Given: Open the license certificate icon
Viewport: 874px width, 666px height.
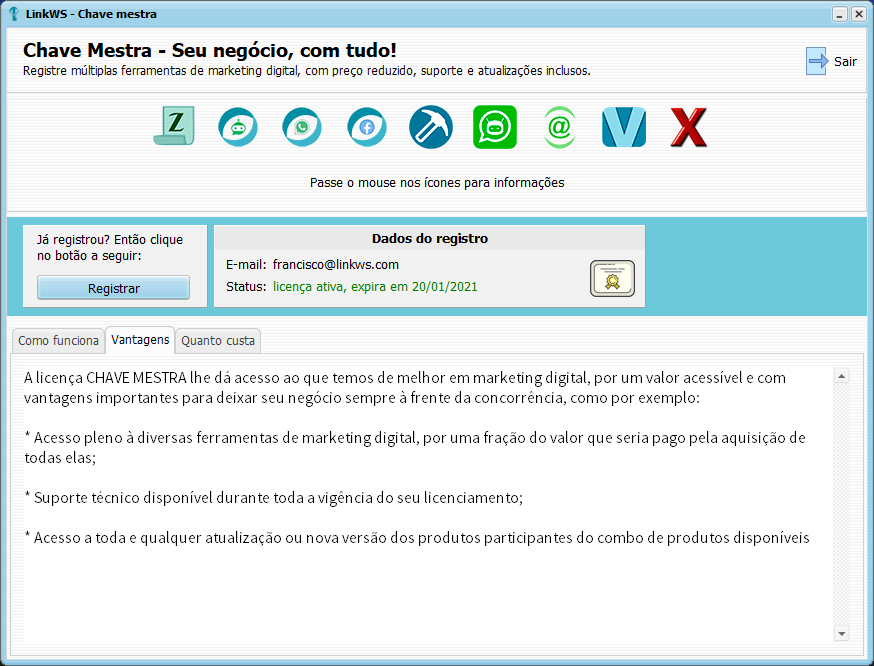Looking at the screenshot, I should click(x=612, y=278).
